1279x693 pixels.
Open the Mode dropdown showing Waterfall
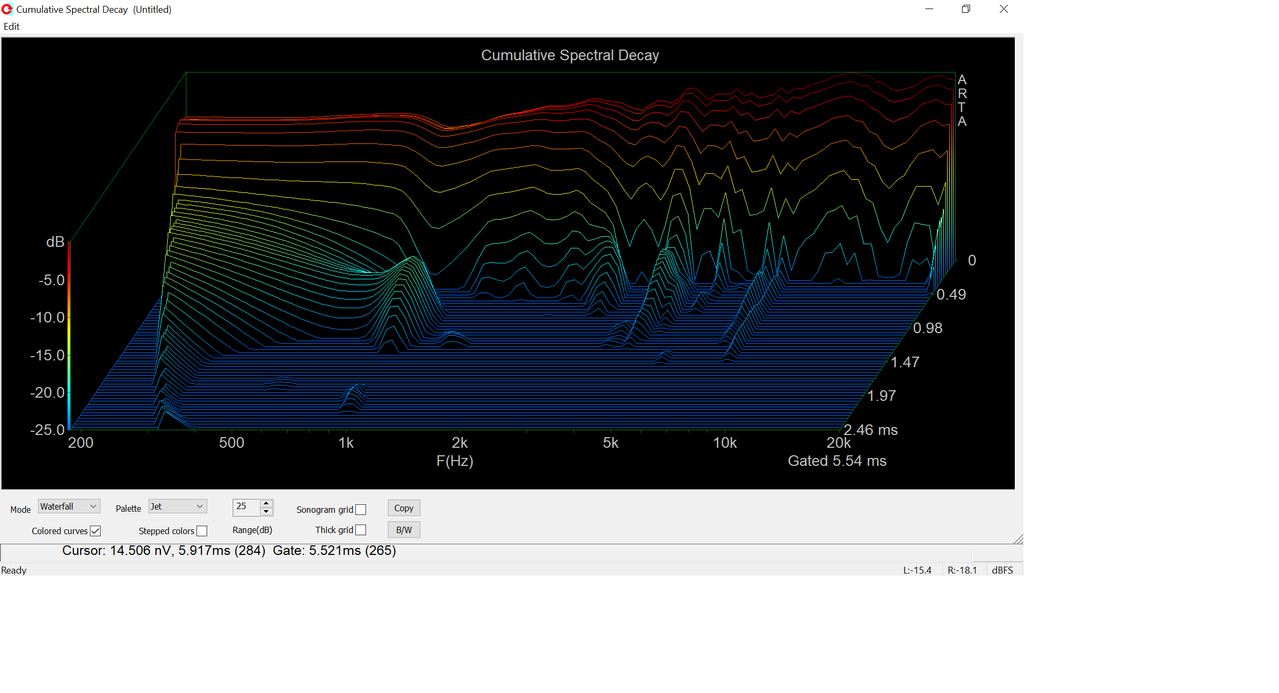click(x=68, y=507)
